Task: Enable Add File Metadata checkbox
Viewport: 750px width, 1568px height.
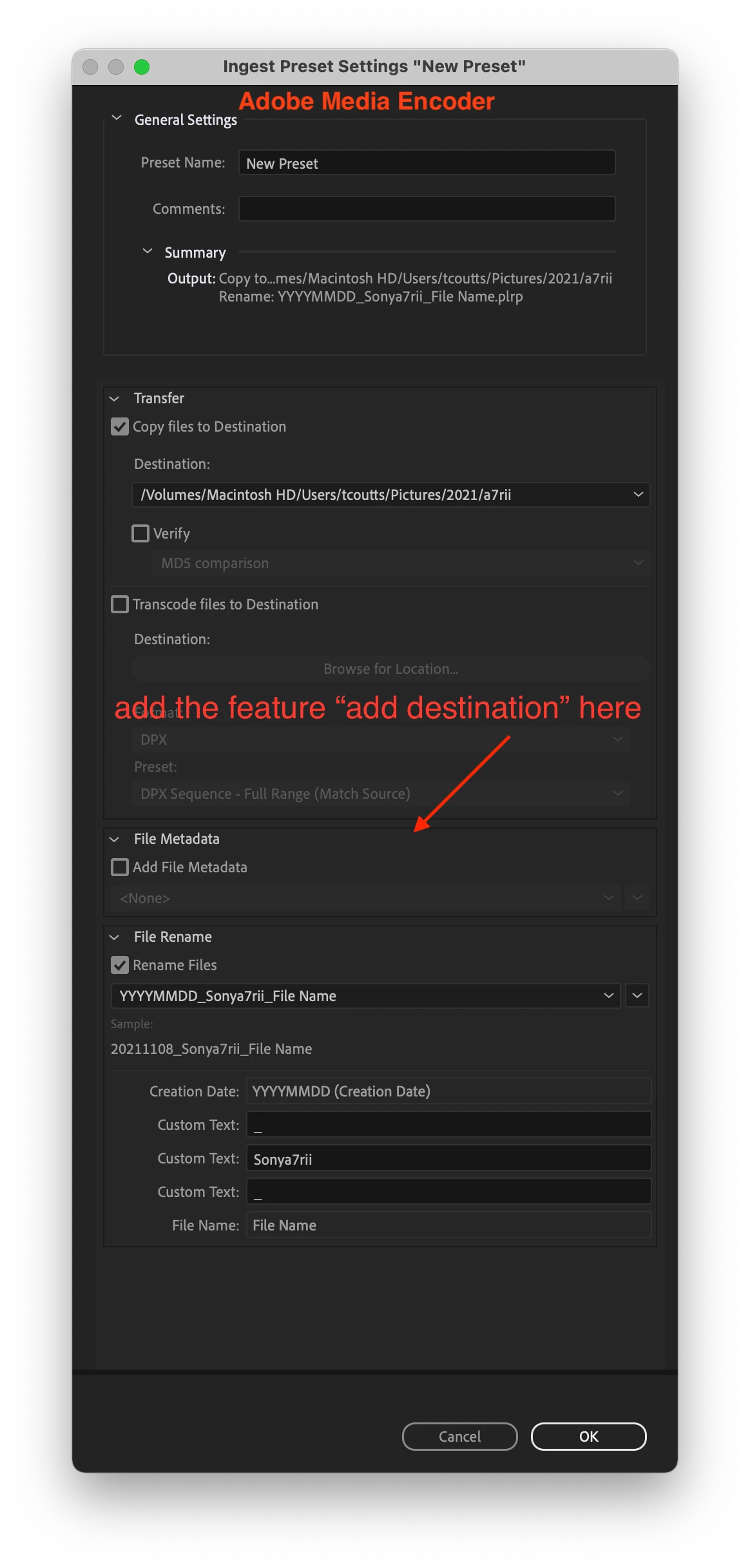Action: 120,867
